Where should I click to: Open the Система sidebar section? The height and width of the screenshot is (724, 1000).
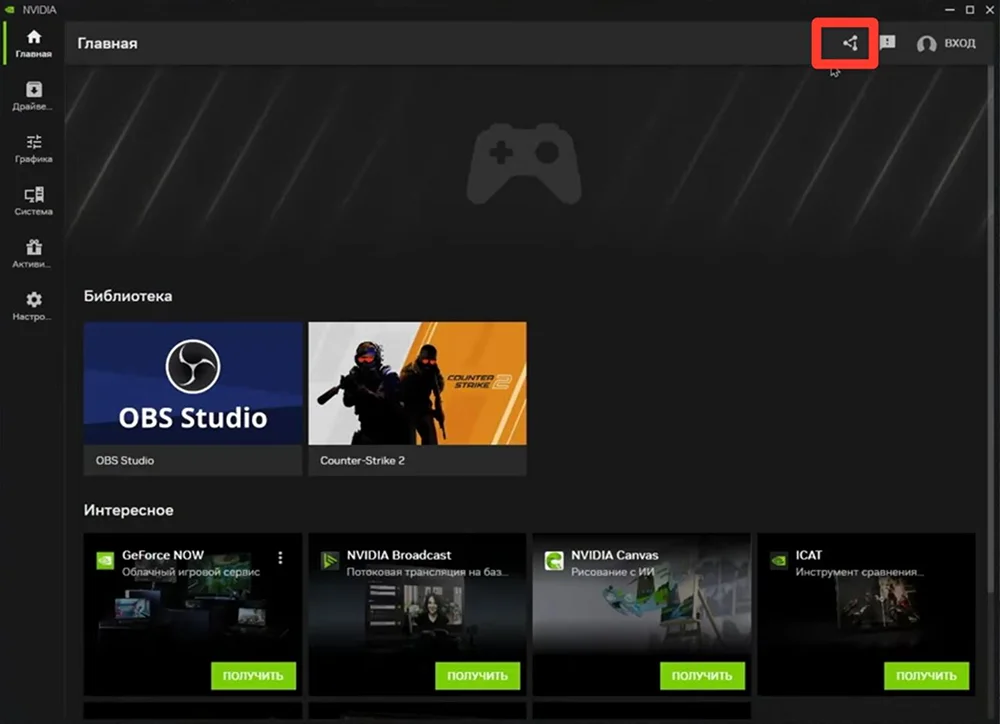click(x=34, y=201)
